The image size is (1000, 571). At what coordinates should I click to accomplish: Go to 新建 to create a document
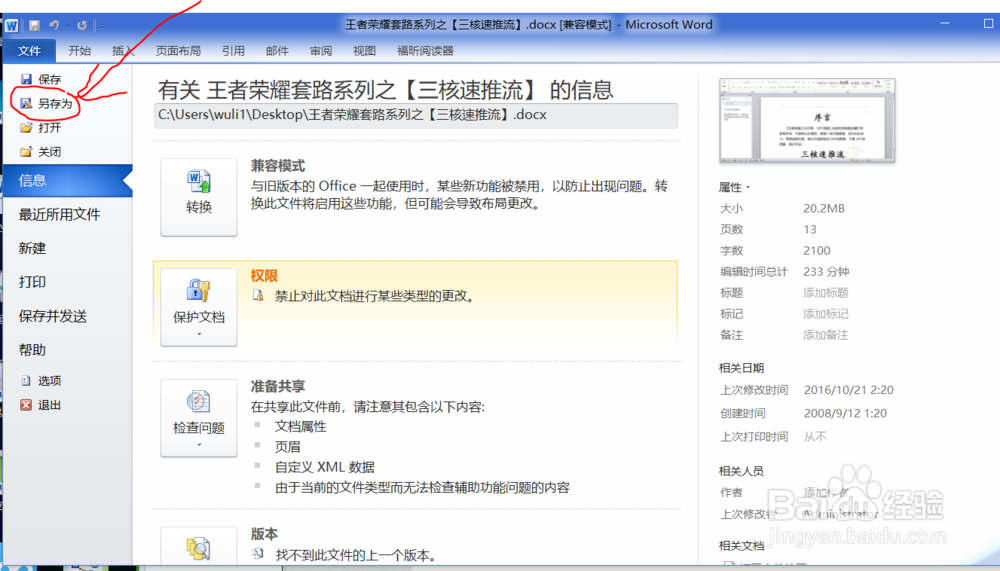click(x=33, y=248)
